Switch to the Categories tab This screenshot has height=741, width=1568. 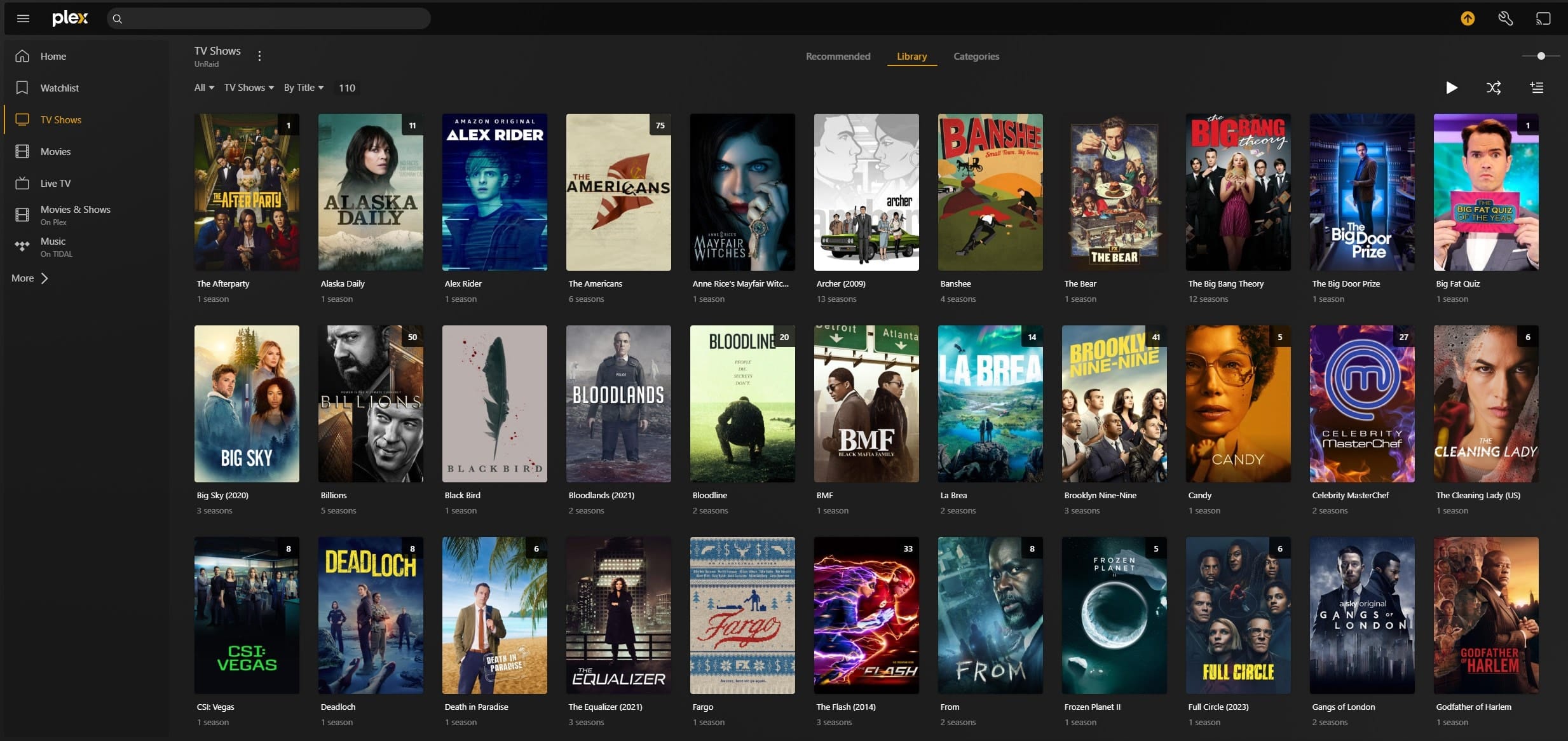976,56
